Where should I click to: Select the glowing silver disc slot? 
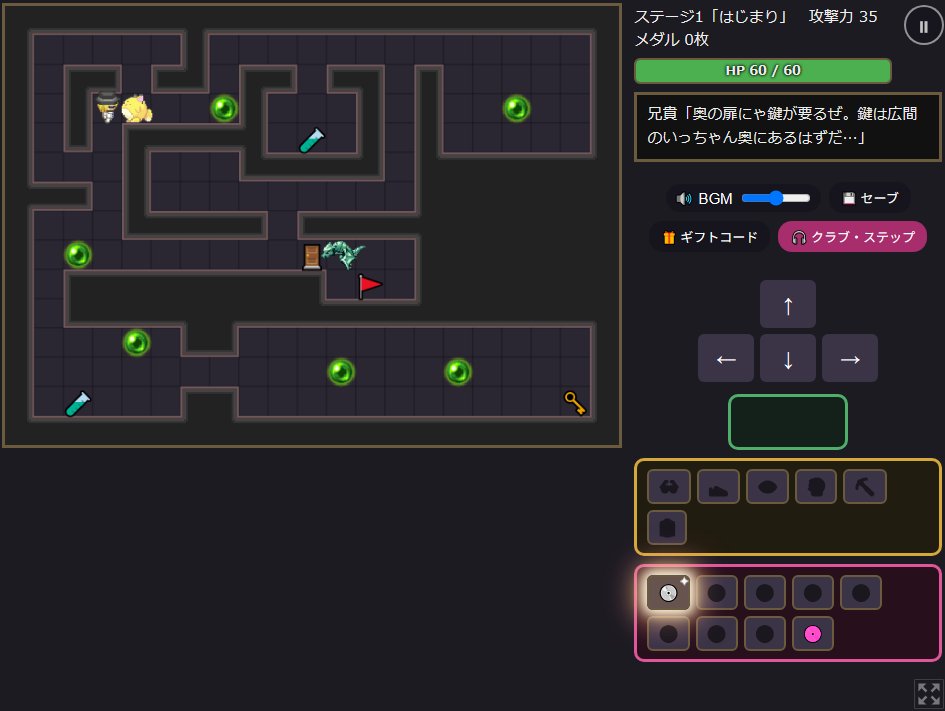point(668,592)
